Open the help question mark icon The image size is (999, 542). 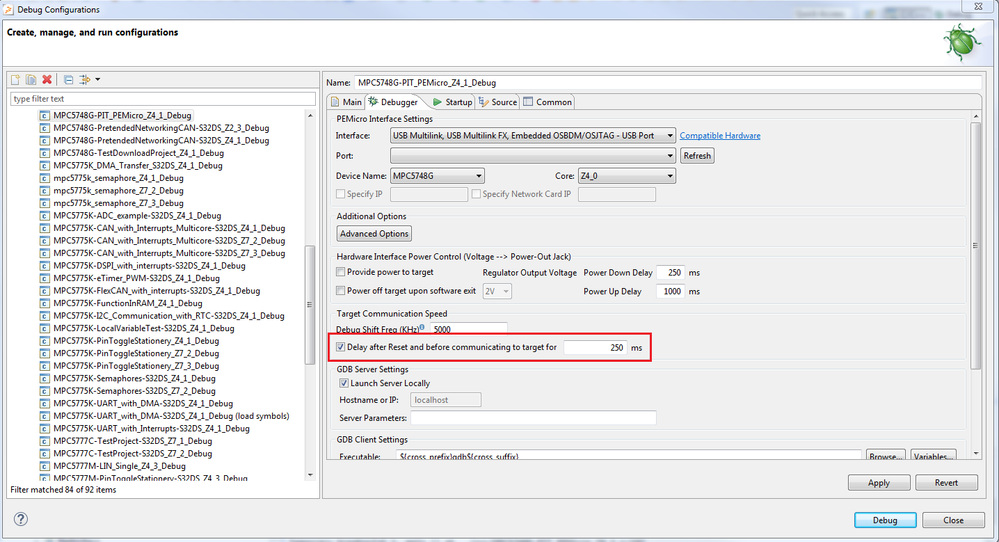(21, 519)
